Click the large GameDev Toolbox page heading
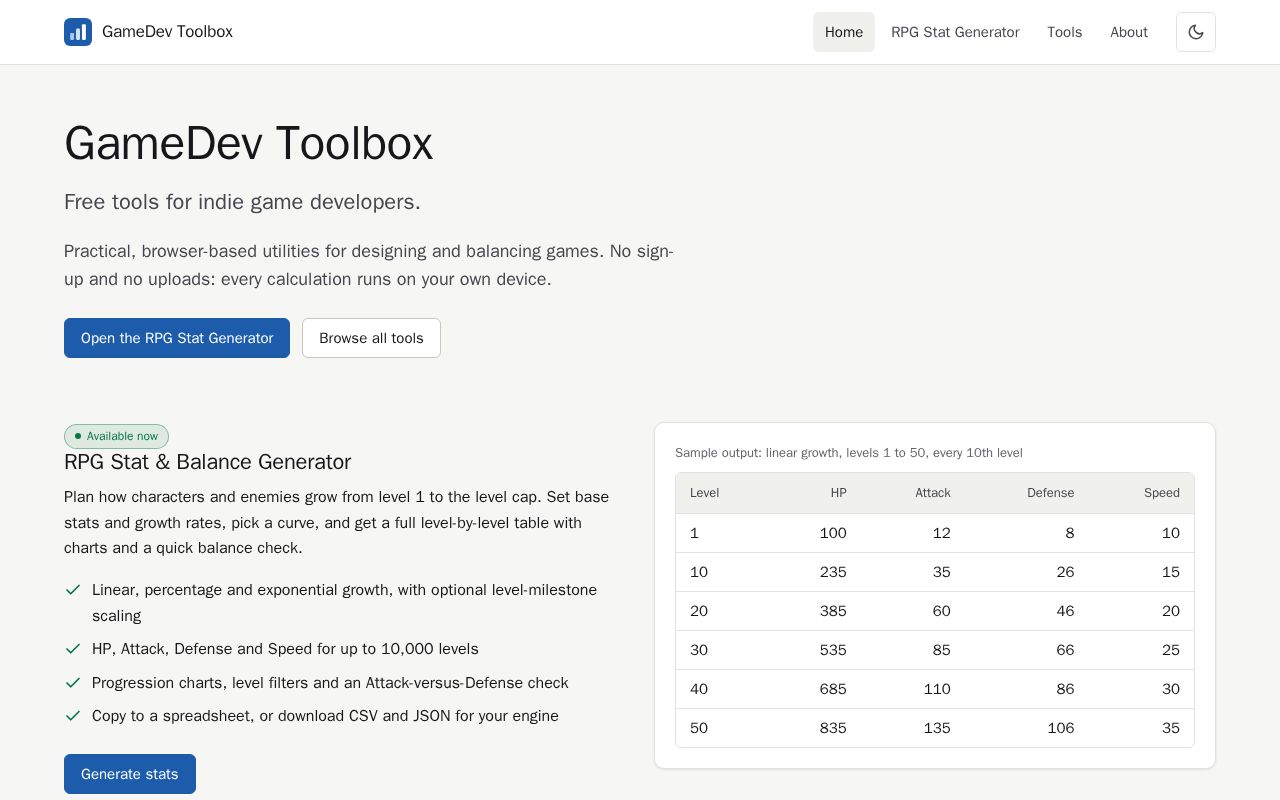Viewport: 1280px width, 800px height. (x=248, y=143)
